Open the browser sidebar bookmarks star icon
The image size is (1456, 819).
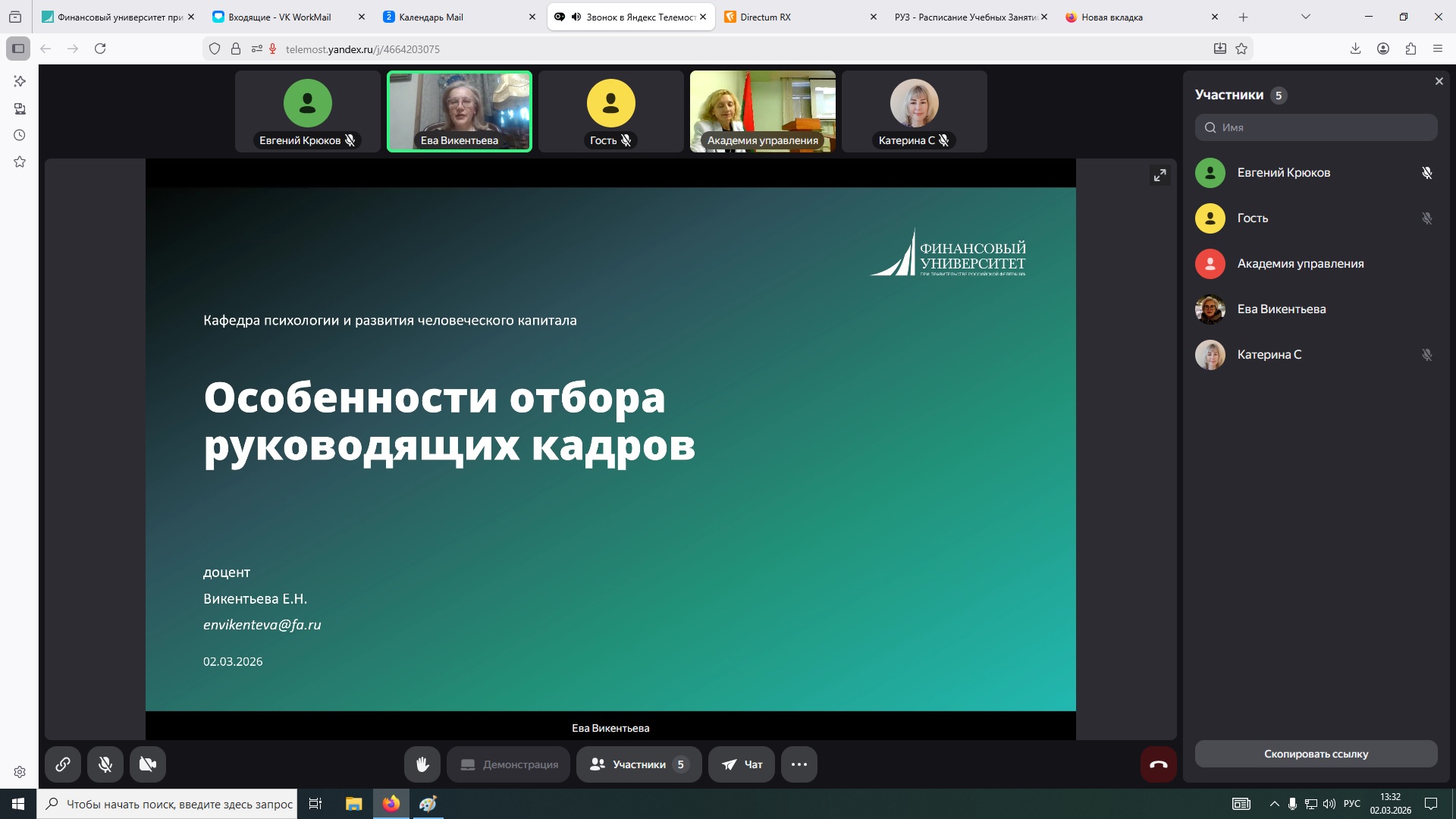click(x=20, y=162)
